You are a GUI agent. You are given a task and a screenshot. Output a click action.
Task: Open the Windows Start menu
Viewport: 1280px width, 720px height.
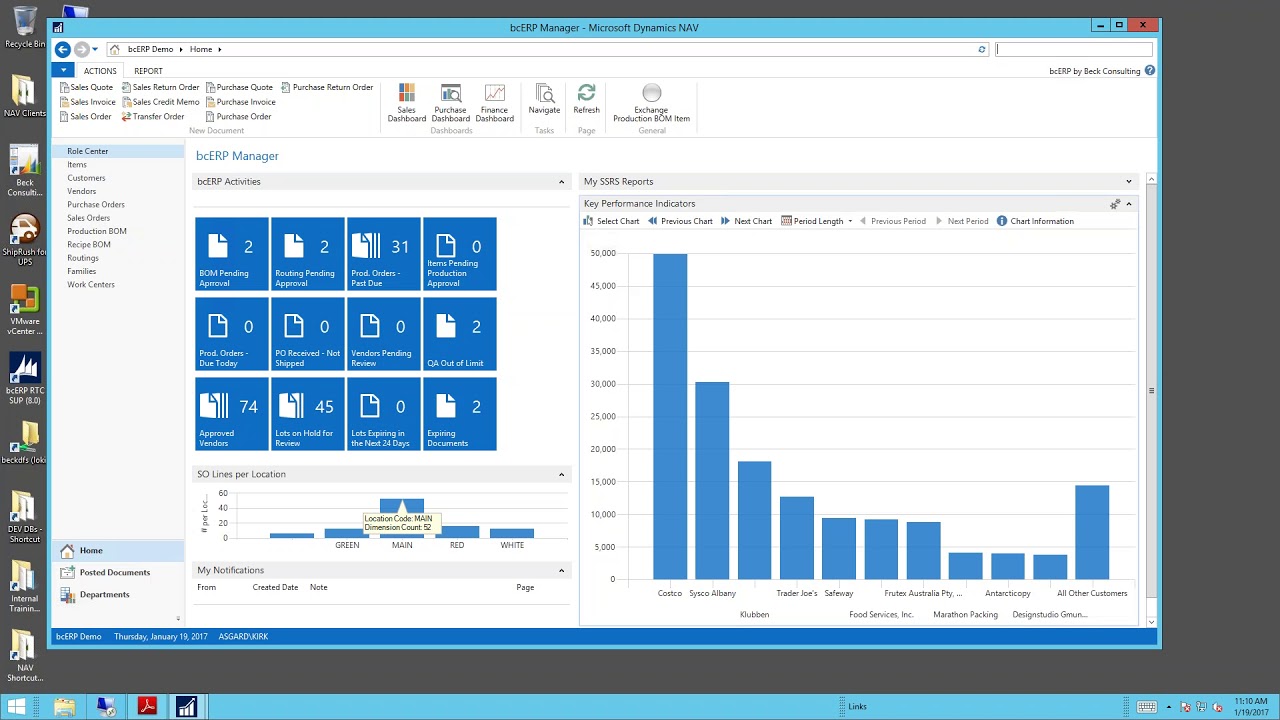(17, 707)
